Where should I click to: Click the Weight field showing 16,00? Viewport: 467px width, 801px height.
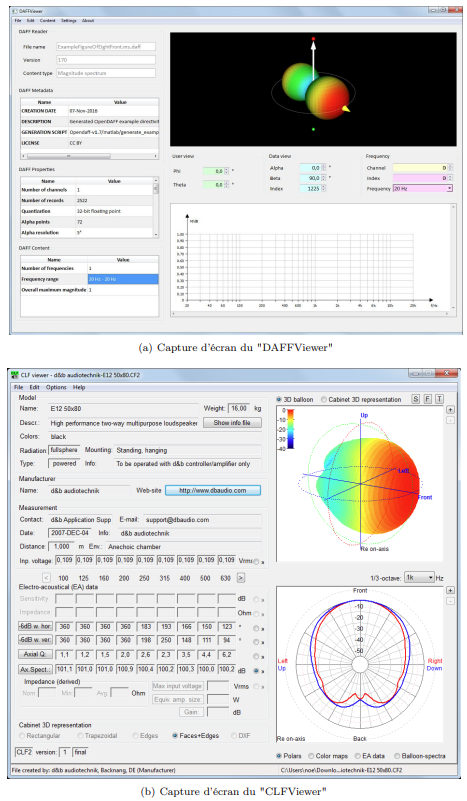tap(240, 408)
